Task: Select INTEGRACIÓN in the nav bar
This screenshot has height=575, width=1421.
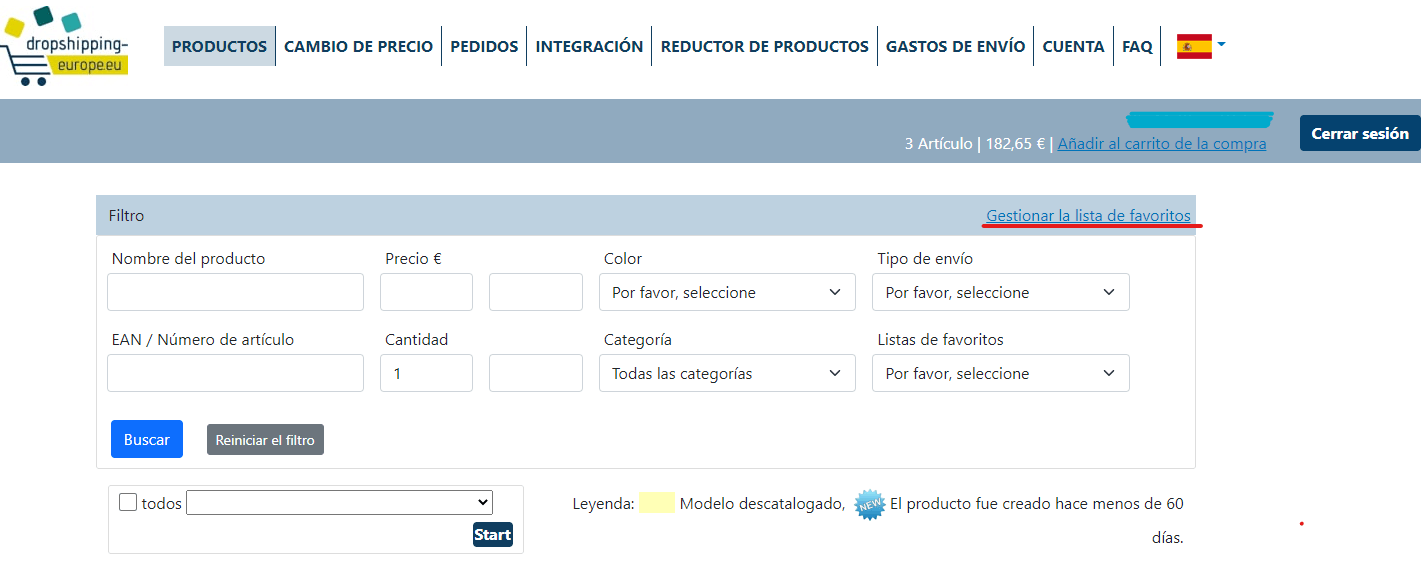Action: click(589, 46)
